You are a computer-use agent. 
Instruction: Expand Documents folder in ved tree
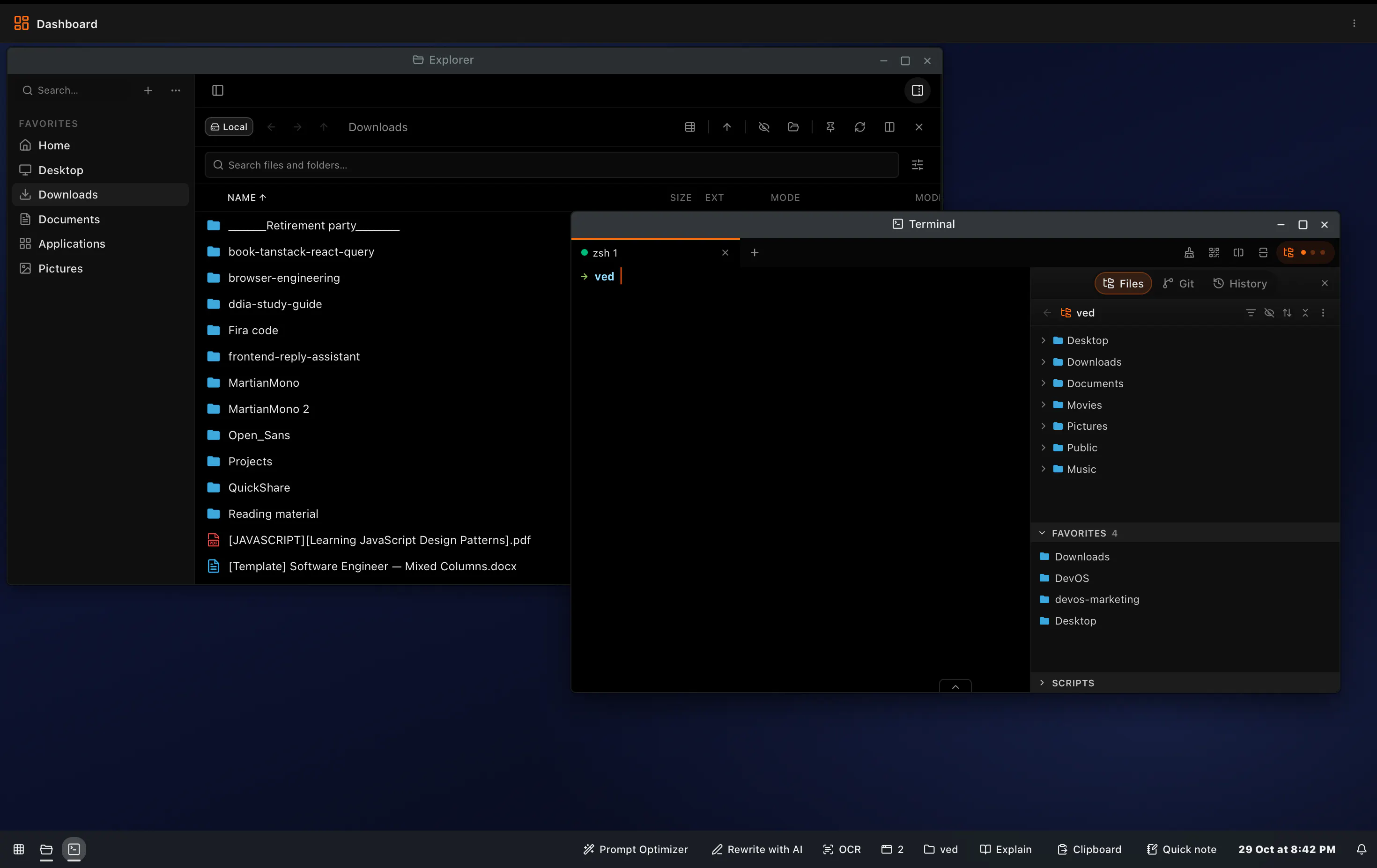coord(1043,383)
